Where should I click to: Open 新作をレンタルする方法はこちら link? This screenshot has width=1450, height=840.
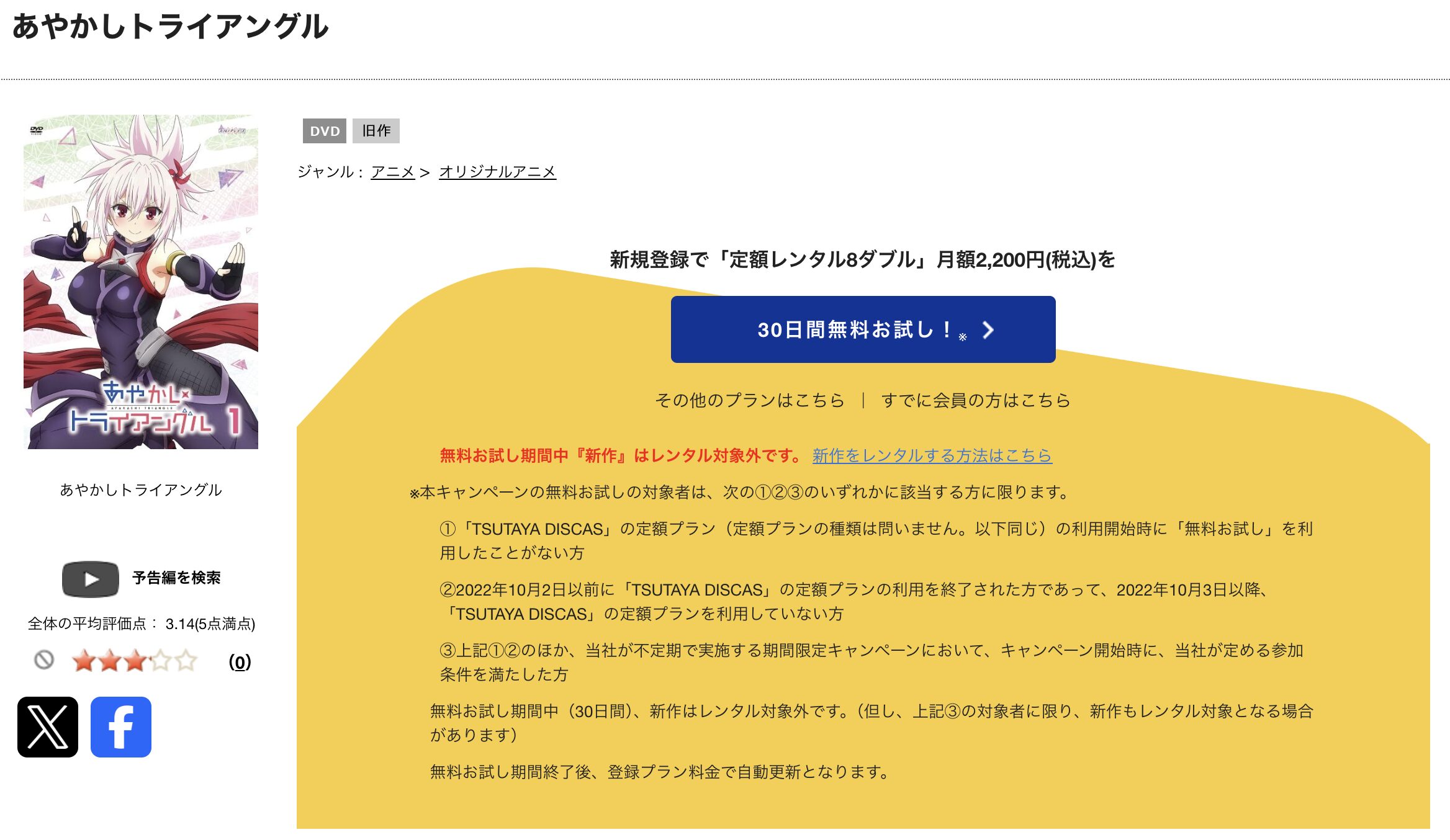pos(932,455)
